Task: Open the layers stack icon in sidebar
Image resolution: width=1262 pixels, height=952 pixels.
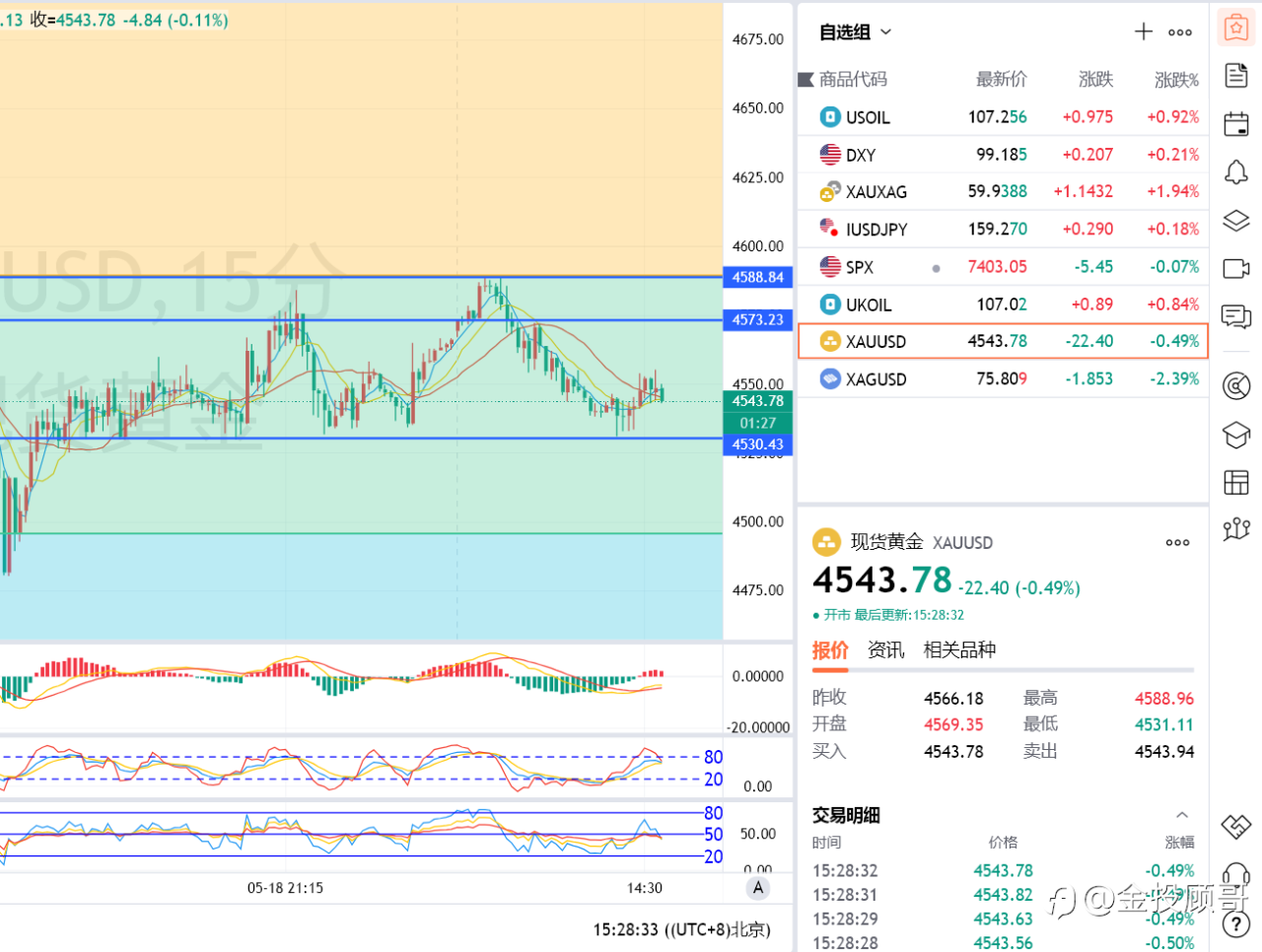Action: coord(1236,220)
